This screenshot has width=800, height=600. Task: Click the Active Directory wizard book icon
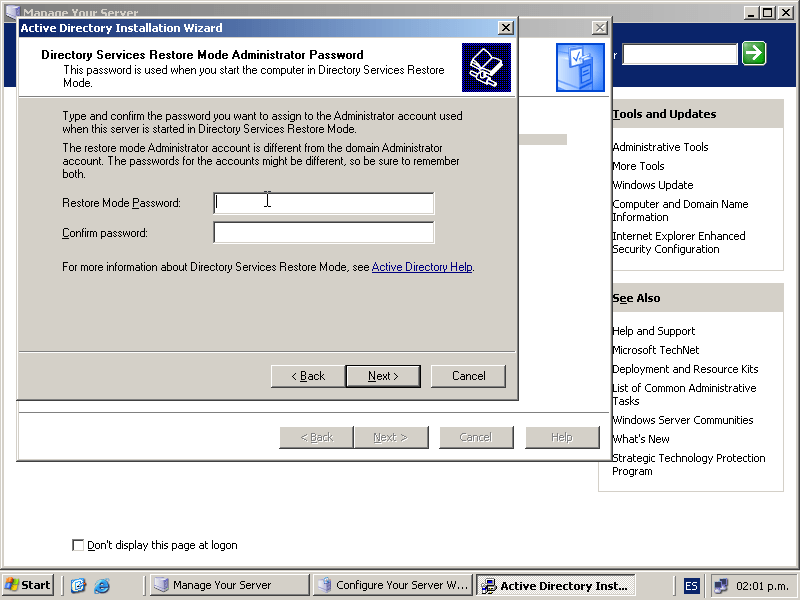click(486, 67)
